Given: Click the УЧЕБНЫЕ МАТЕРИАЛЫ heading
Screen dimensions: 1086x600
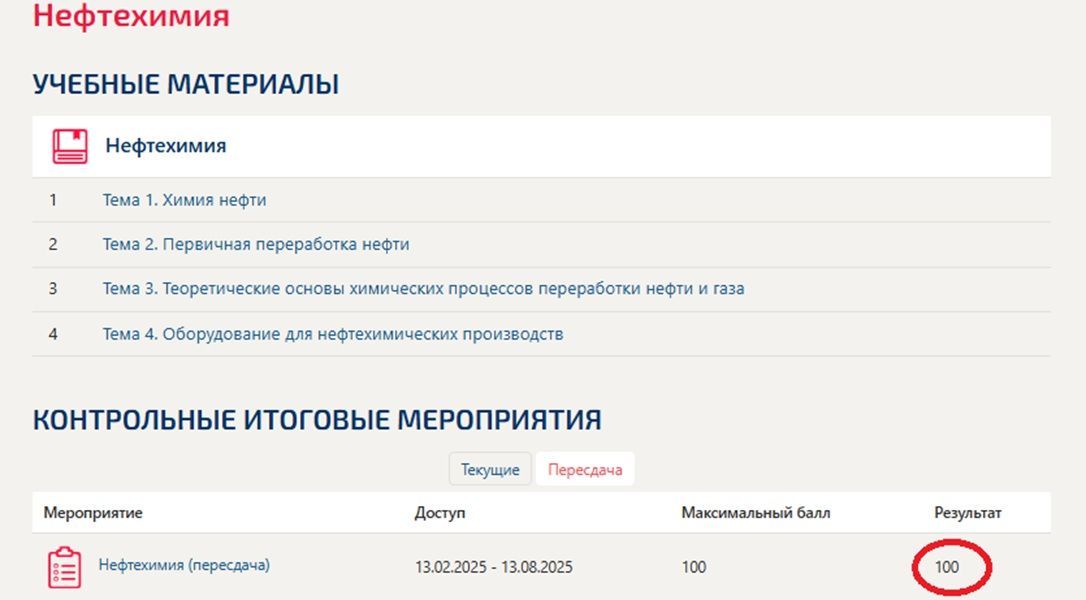Looking at the screenshot, I should (186, 84).
